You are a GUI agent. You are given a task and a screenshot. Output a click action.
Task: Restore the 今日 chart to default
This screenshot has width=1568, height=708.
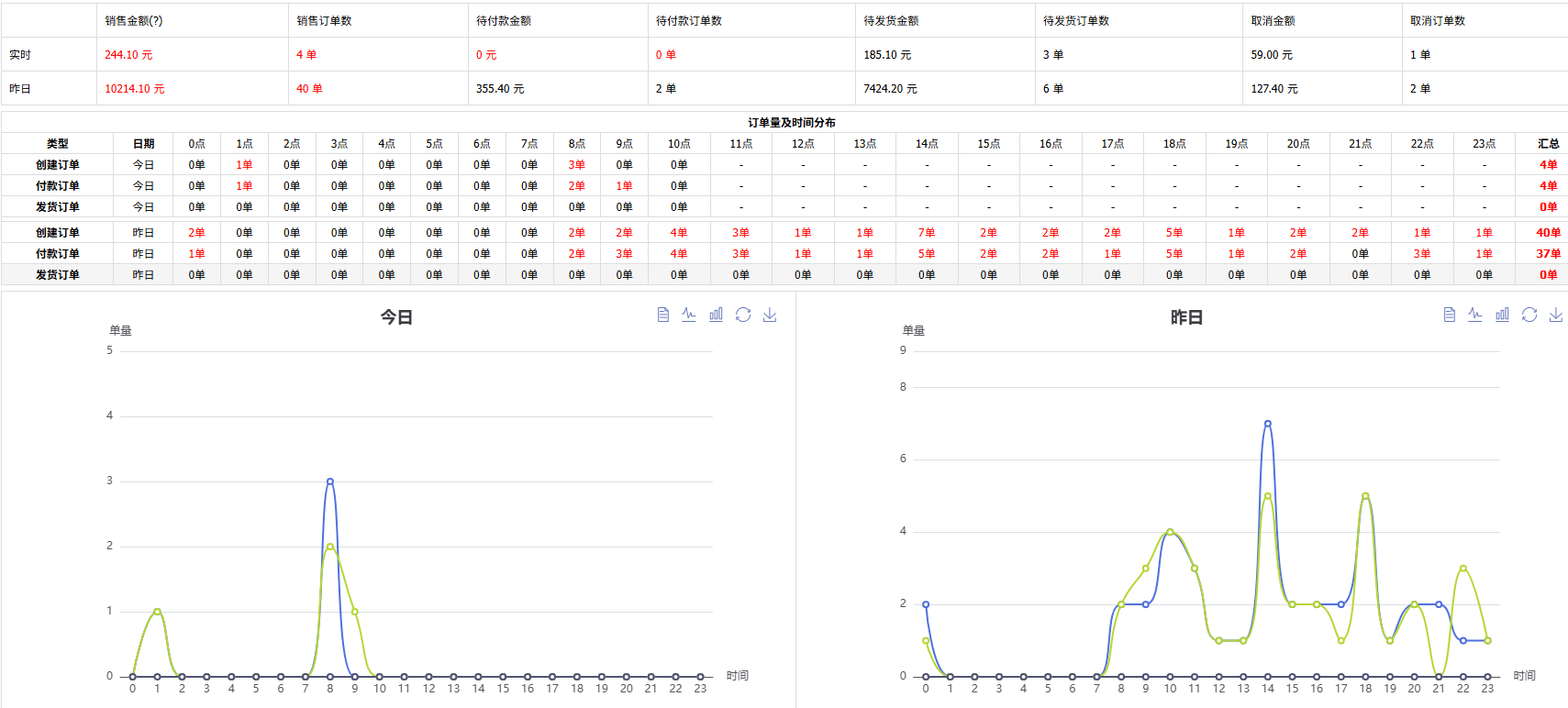[743, 315]
